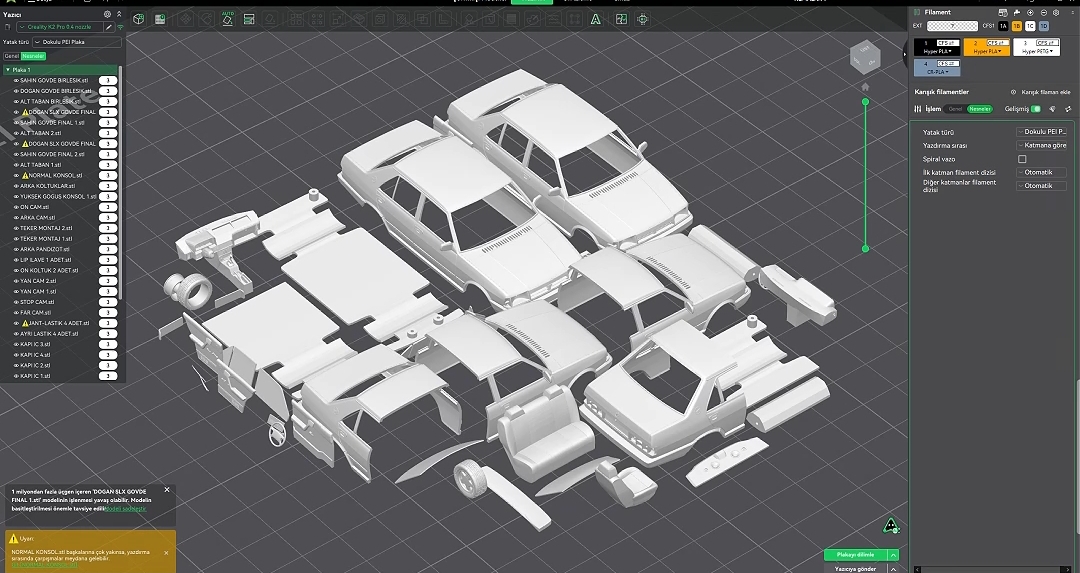The height and width of the screenshot is (573, 1080).
Task: Open filament 4 CR-PLA dropdown
Action: pos(937,72)
